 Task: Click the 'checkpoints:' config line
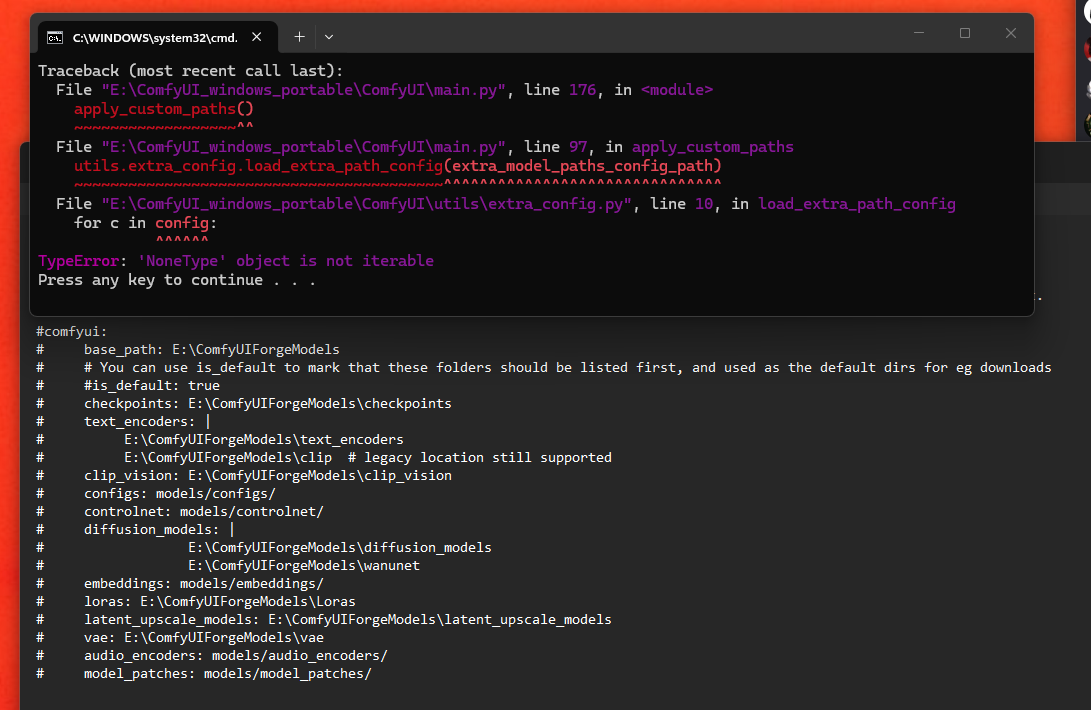[268, 404]
